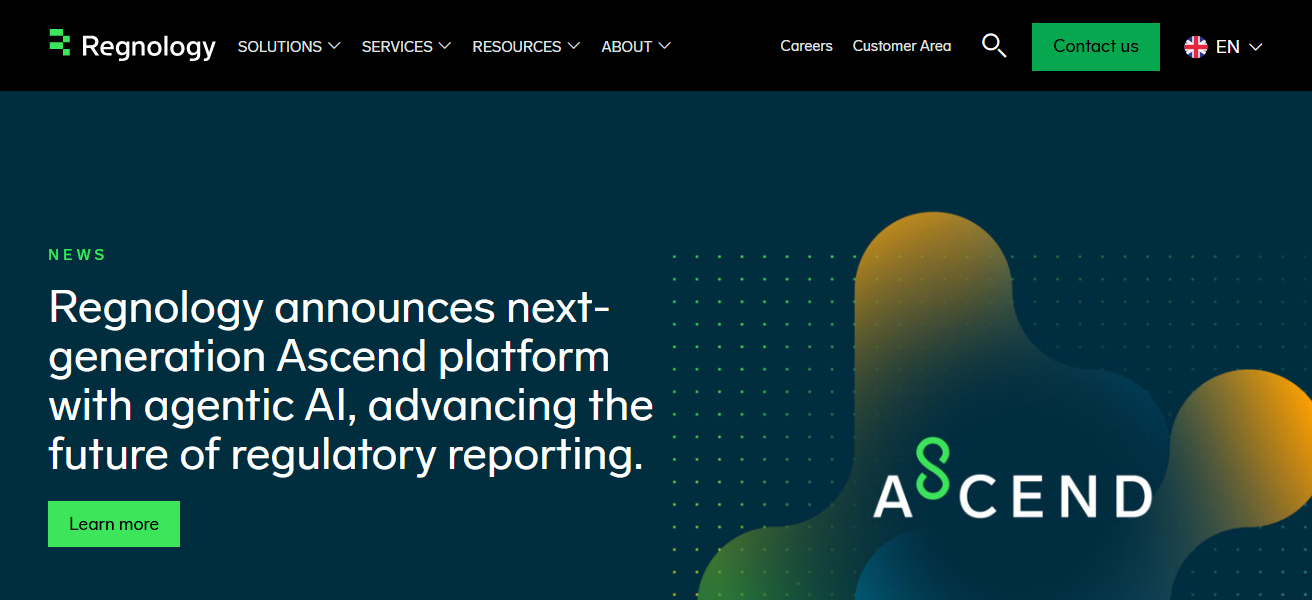Viewport: 1312px width, 600px height.
Task: Open the Customer Area link
Action: tap(901, 46)
